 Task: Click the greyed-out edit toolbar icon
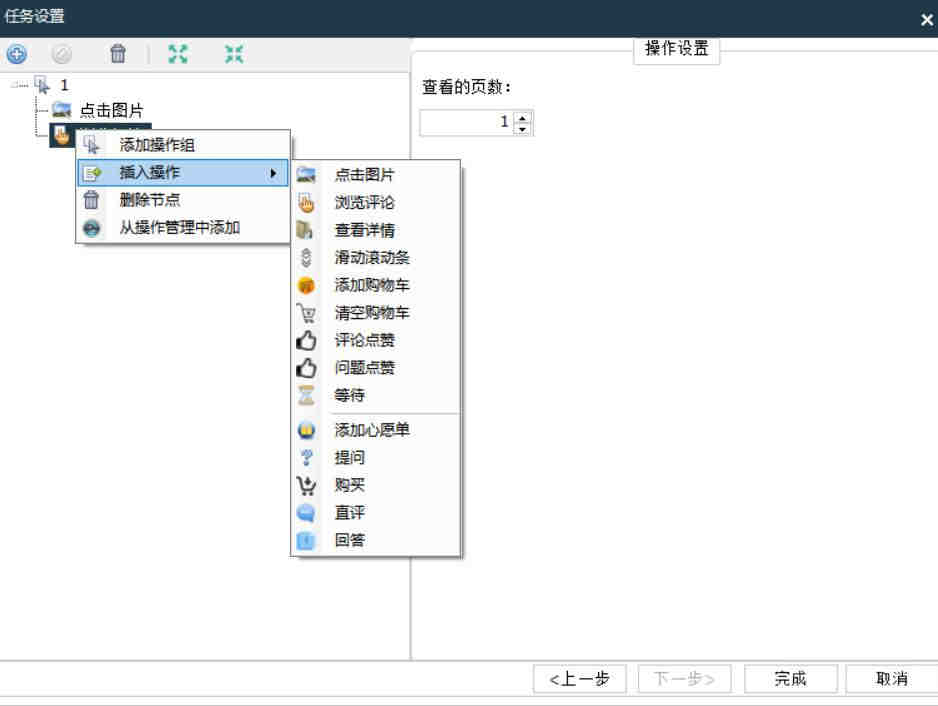[x=61, y=54]
